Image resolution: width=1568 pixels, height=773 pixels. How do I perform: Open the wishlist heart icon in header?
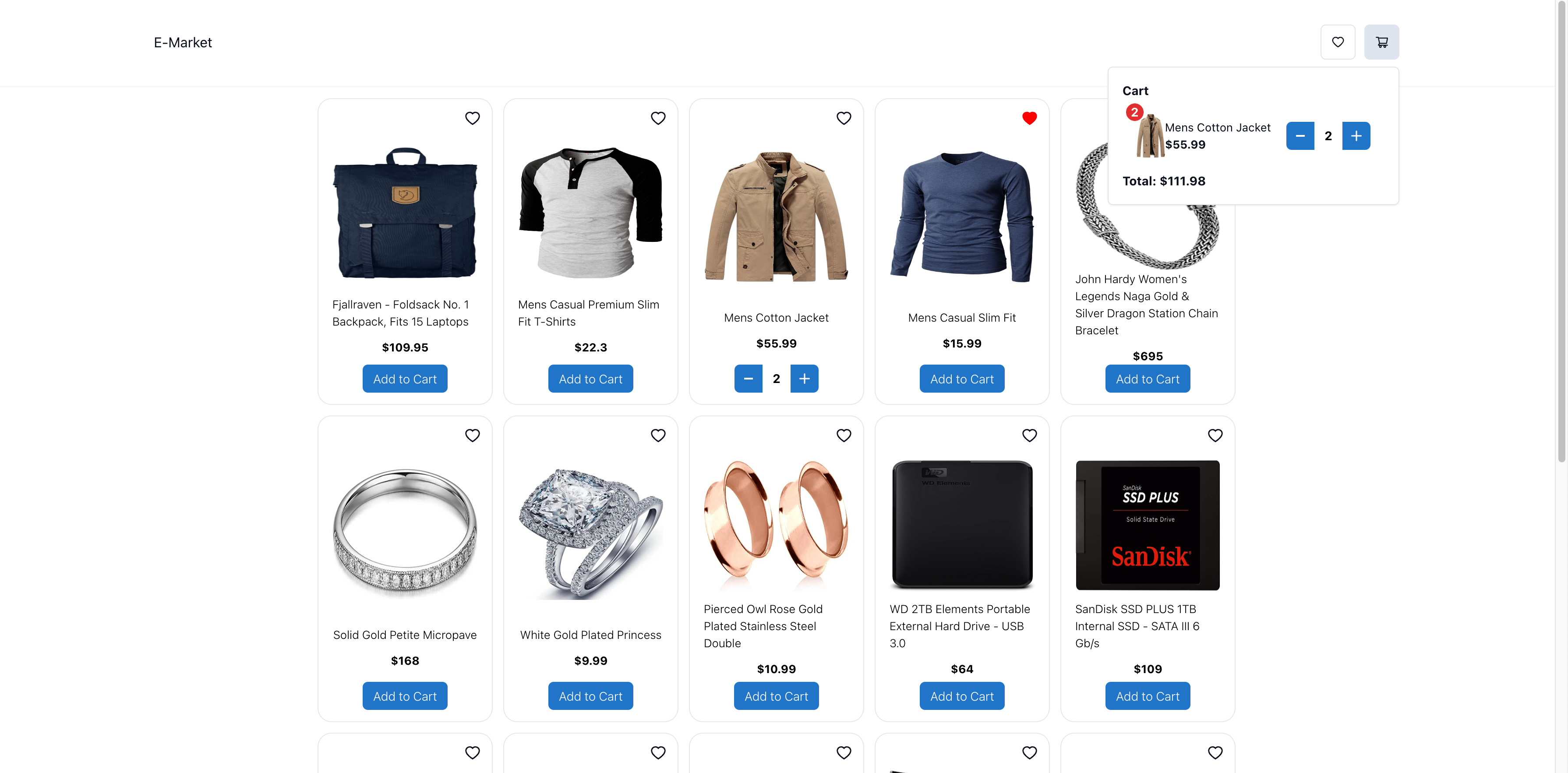[x=1337, y=42]
